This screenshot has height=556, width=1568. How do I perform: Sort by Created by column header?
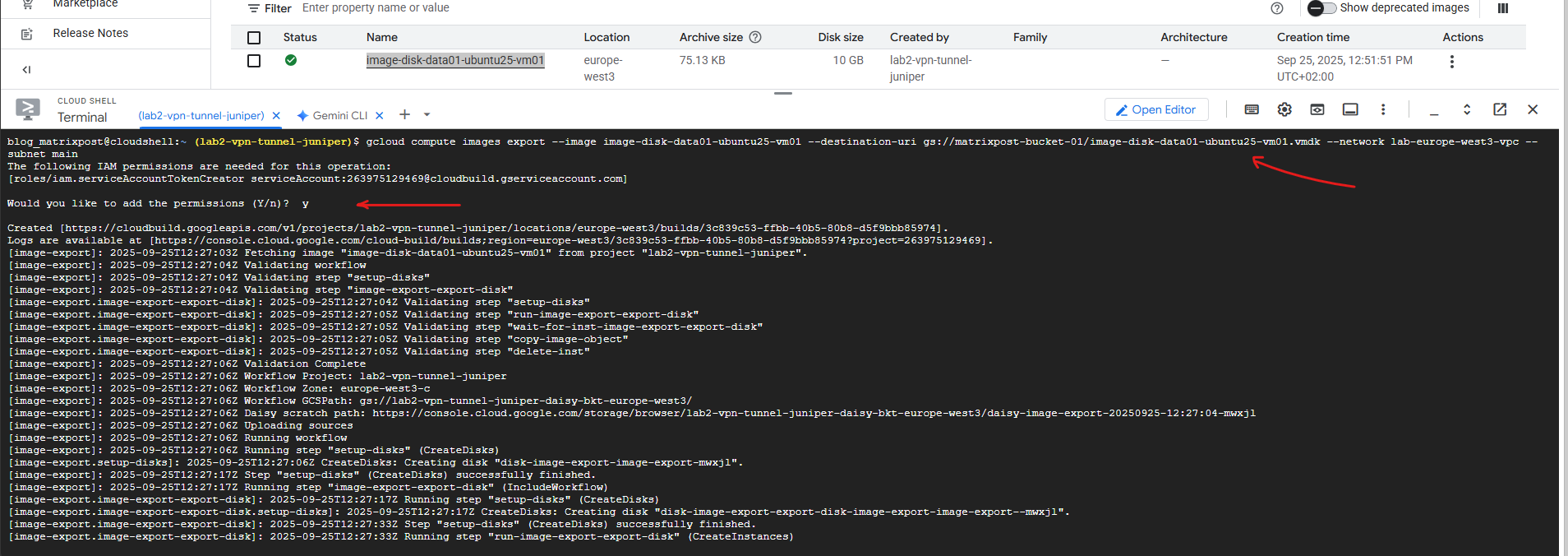point(920,37)
